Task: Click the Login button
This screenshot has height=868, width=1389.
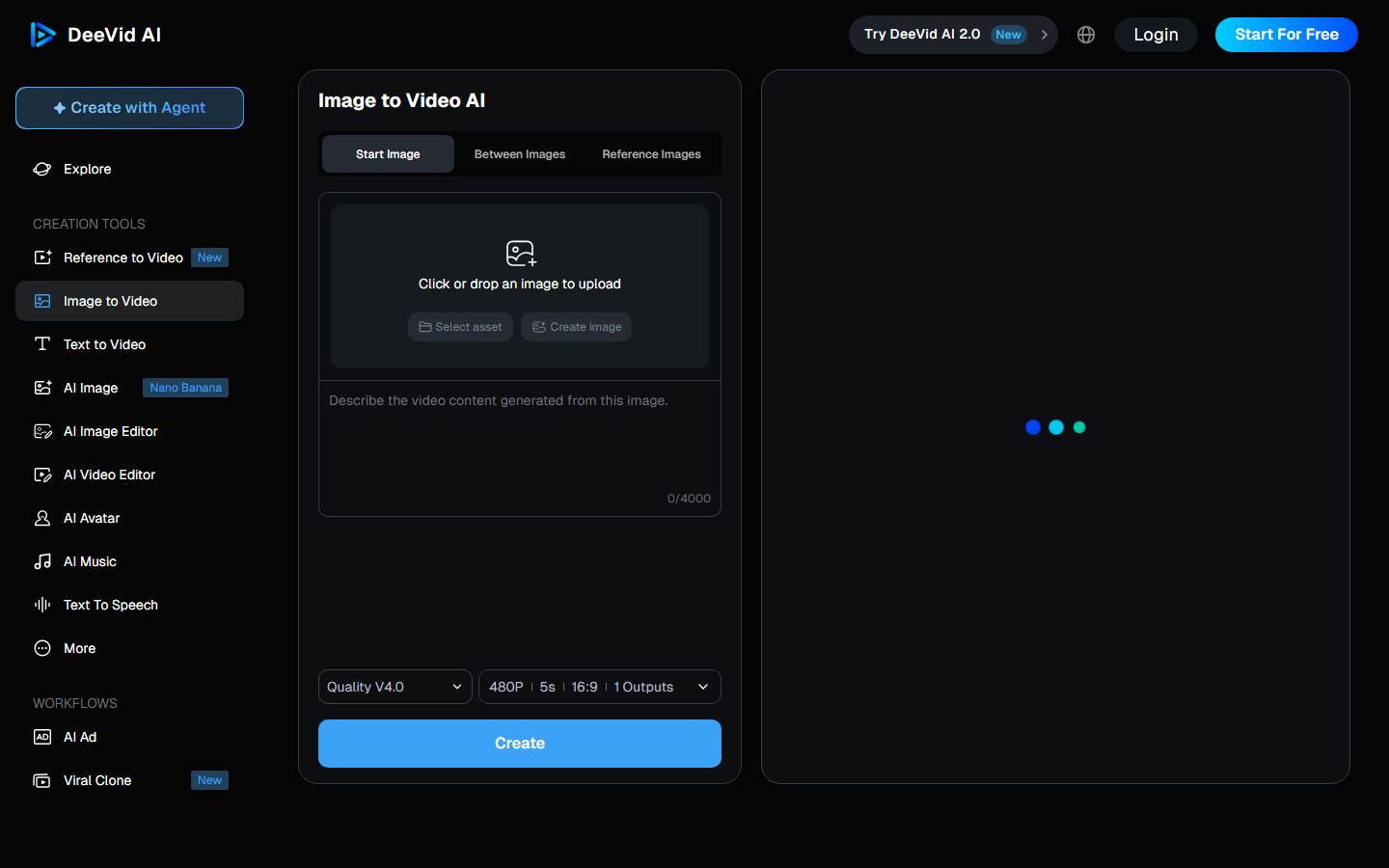Action: point(1156,35)
